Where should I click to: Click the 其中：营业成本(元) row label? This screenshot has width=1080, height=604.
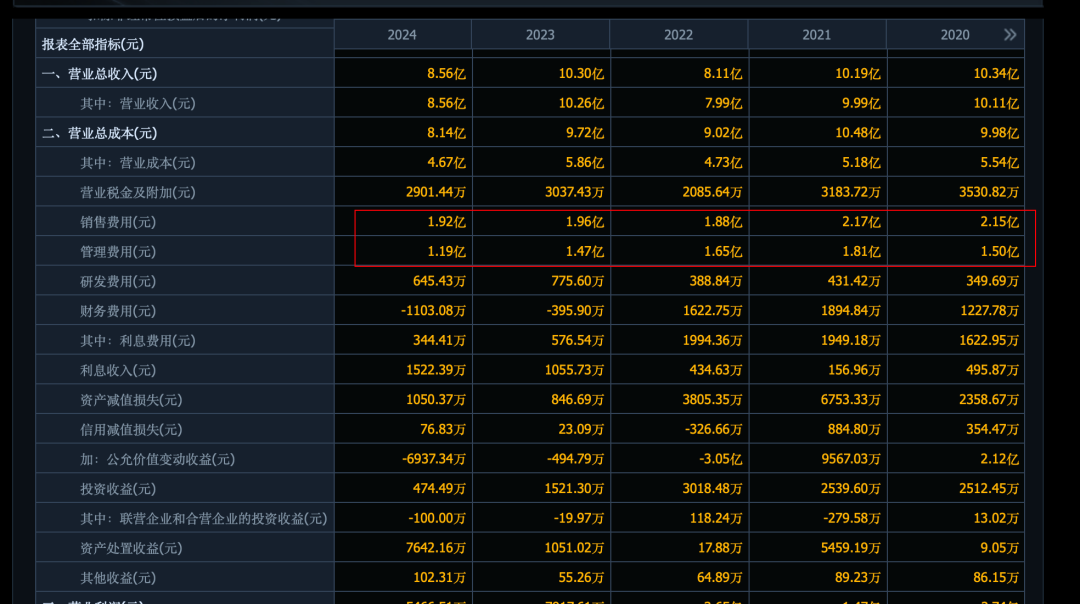point(138,163)
